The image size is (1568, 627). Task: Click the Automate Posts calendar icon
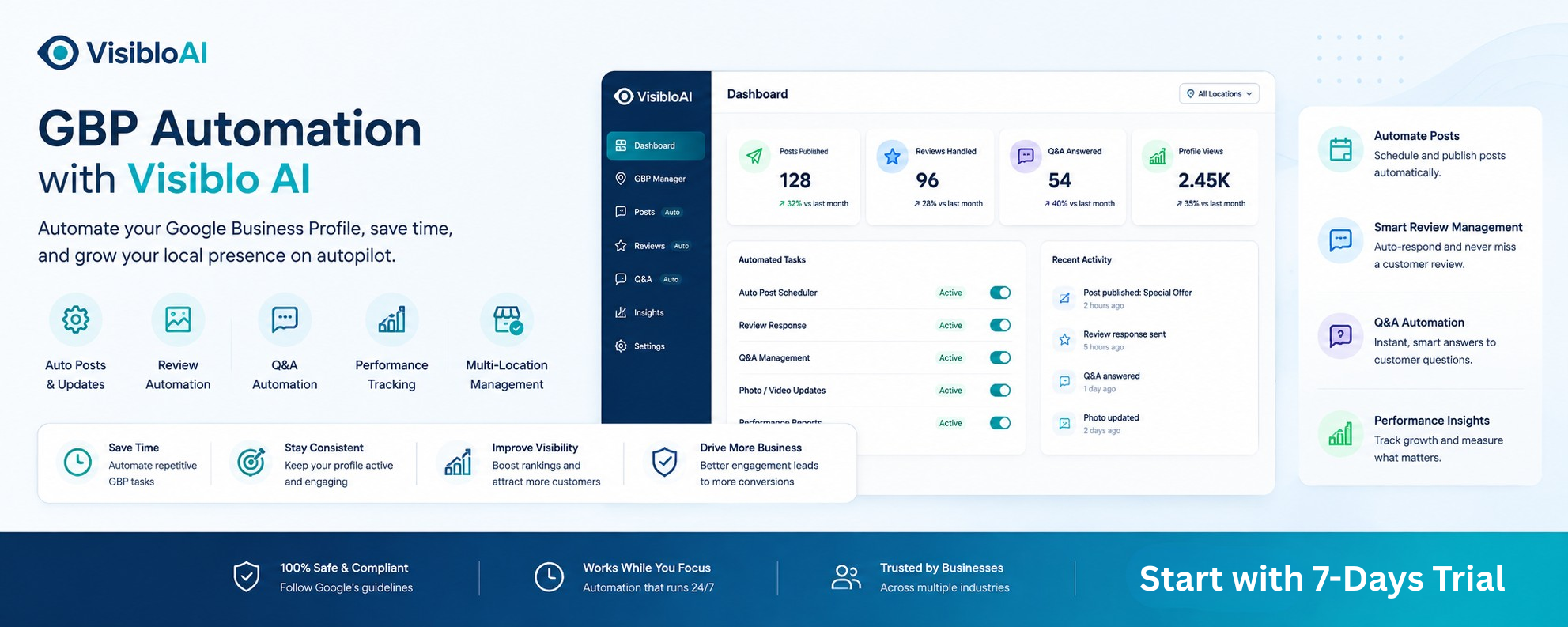click(x=1341, y=149)
